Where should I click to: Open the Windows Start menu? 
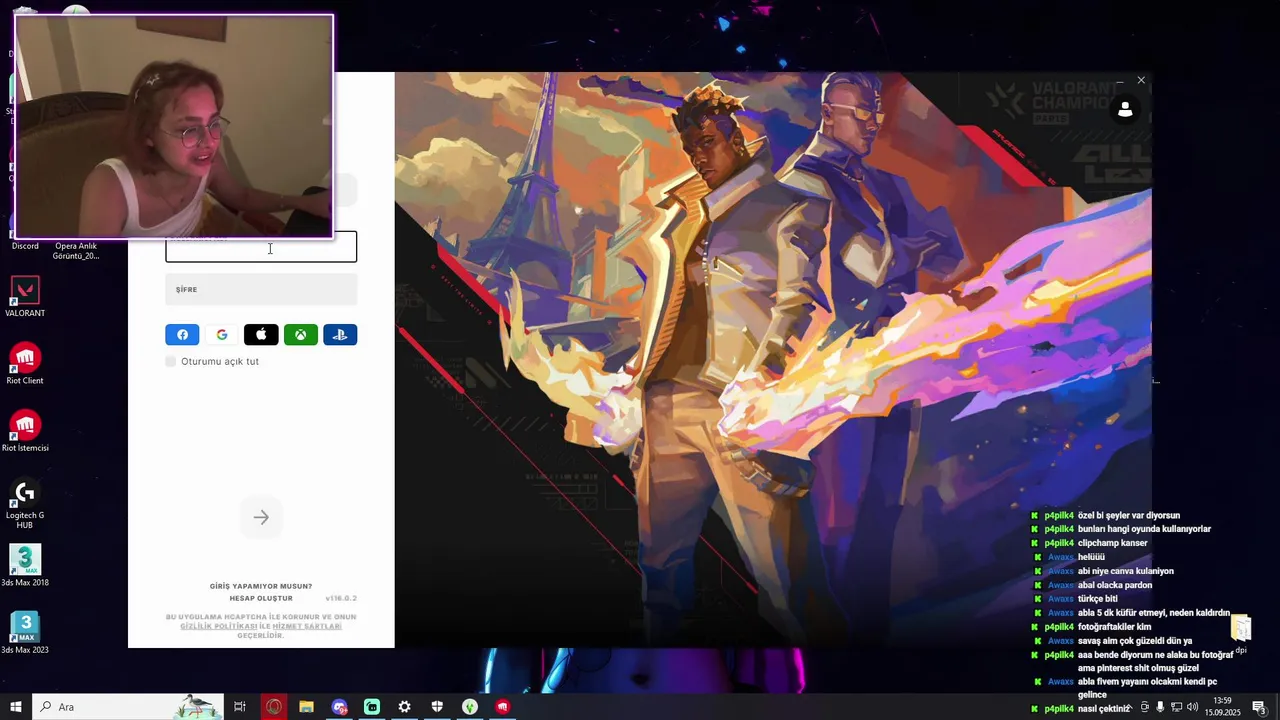(x=16, y=707)
